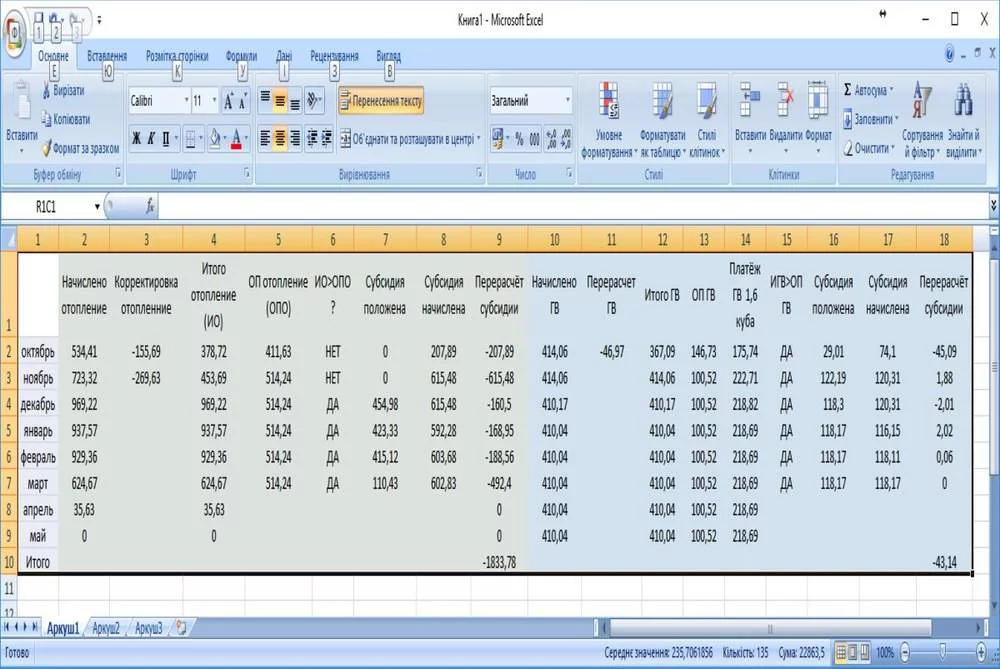
Task: Decrease decimal places
Action: (x=566, y=139)
